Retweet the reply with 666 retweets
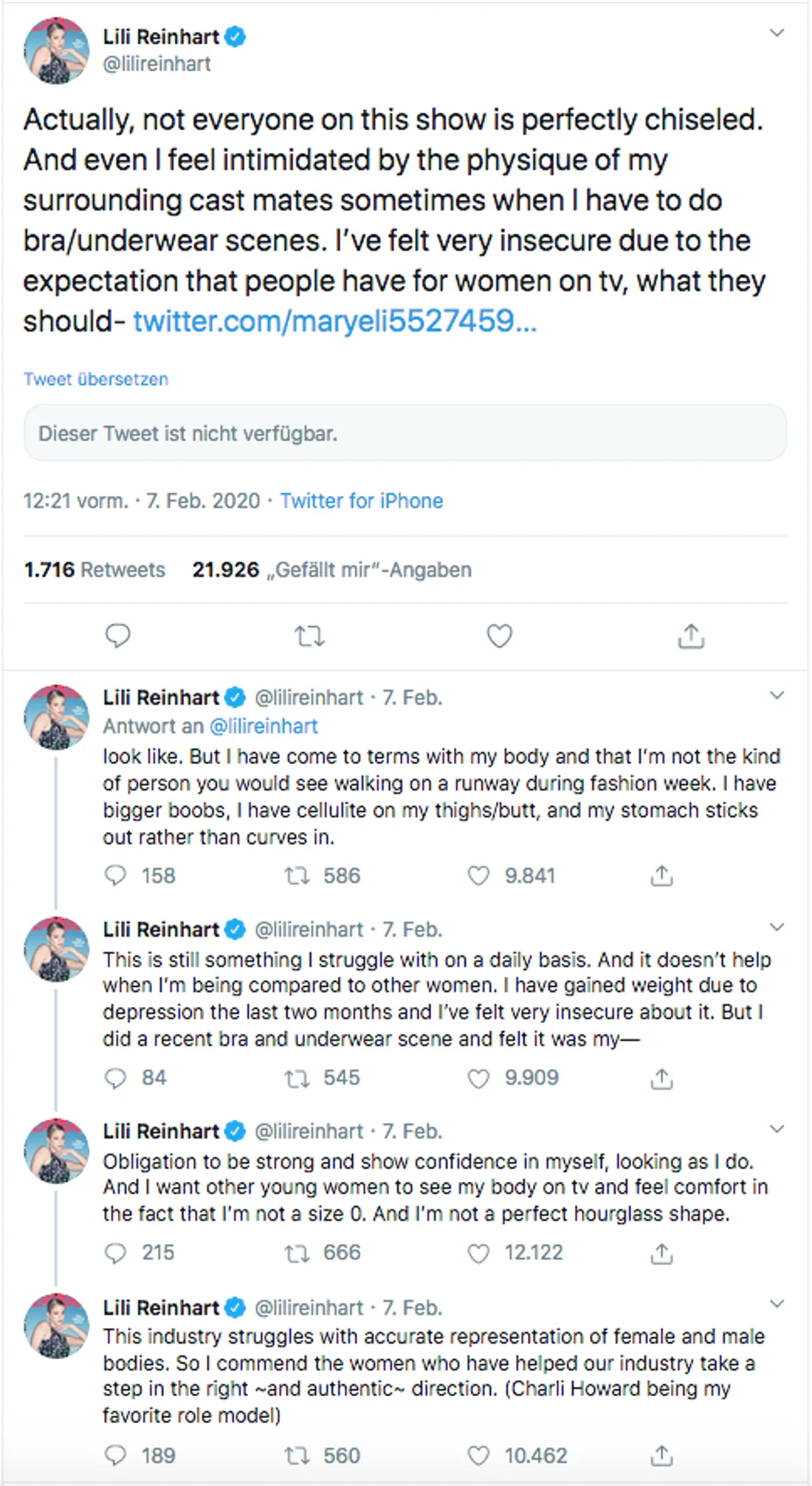 tap(297, 1253)
